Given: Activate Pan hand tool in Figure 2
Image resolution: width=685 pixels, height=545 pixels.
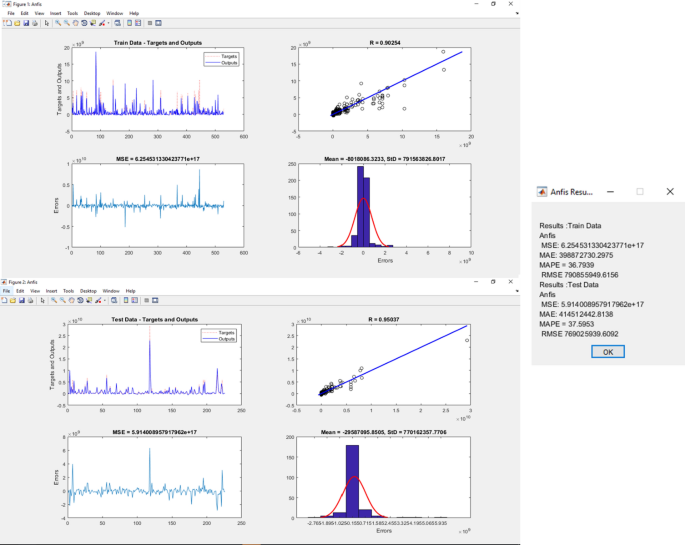Looking at the screenshot, I should coord(71,300).
